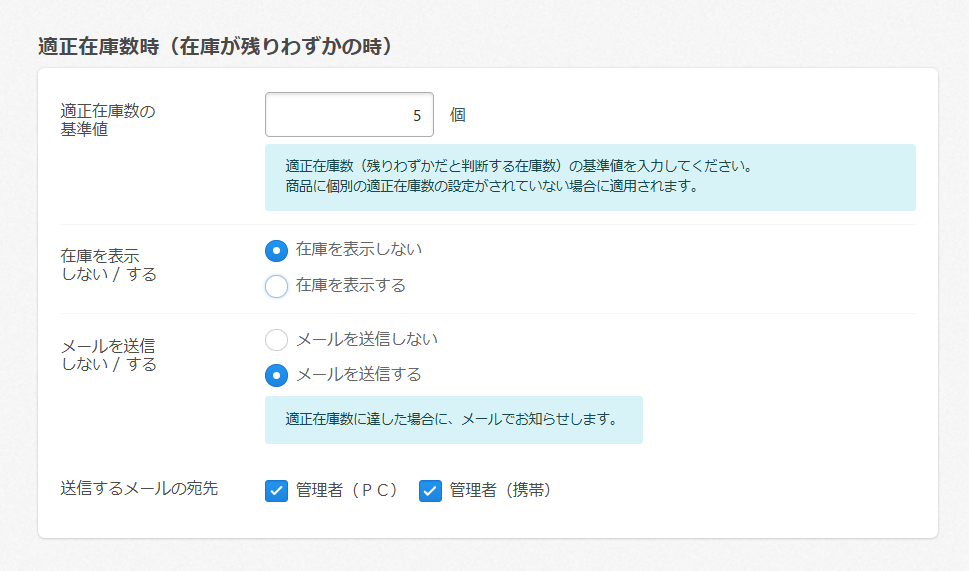Viewport: 969px width, 571px height.
Task: Uncheck the 管理者（ＰＣ） checkbox
Action: 277,491
